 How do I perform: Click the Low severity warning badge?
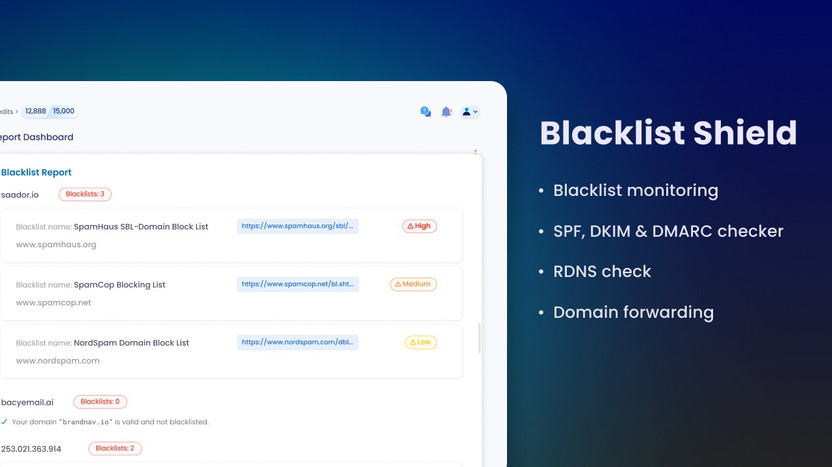[420, 342]
